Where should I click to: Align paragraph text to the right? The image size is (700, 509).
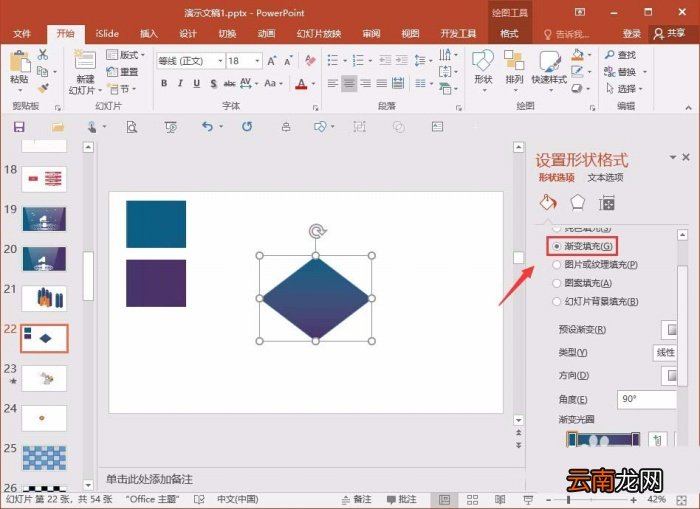click(365, 83)
